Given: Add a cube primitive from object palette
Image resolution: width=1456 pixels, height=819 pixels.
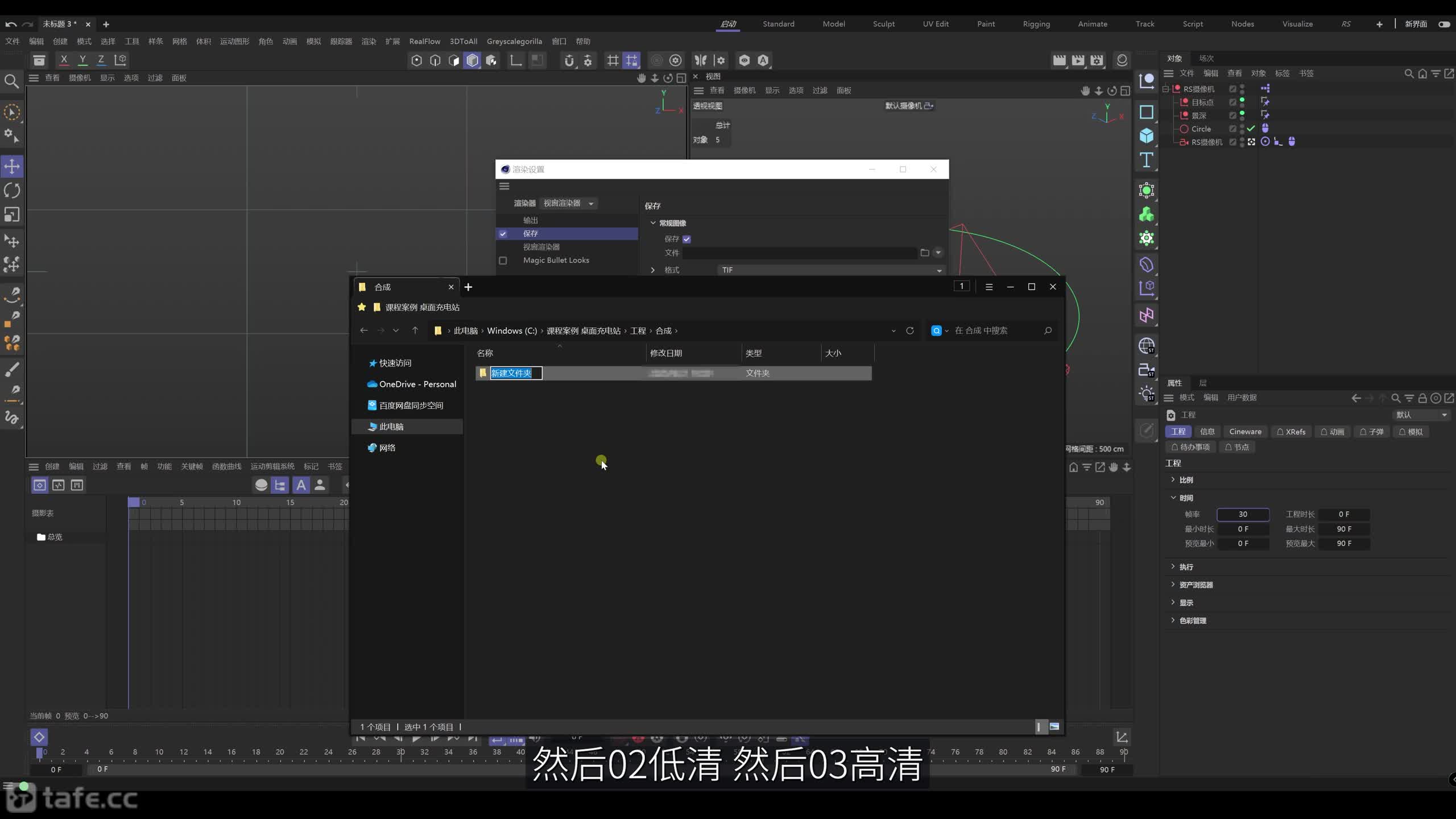Looking at the screenshot, I should coord(1147,135).
